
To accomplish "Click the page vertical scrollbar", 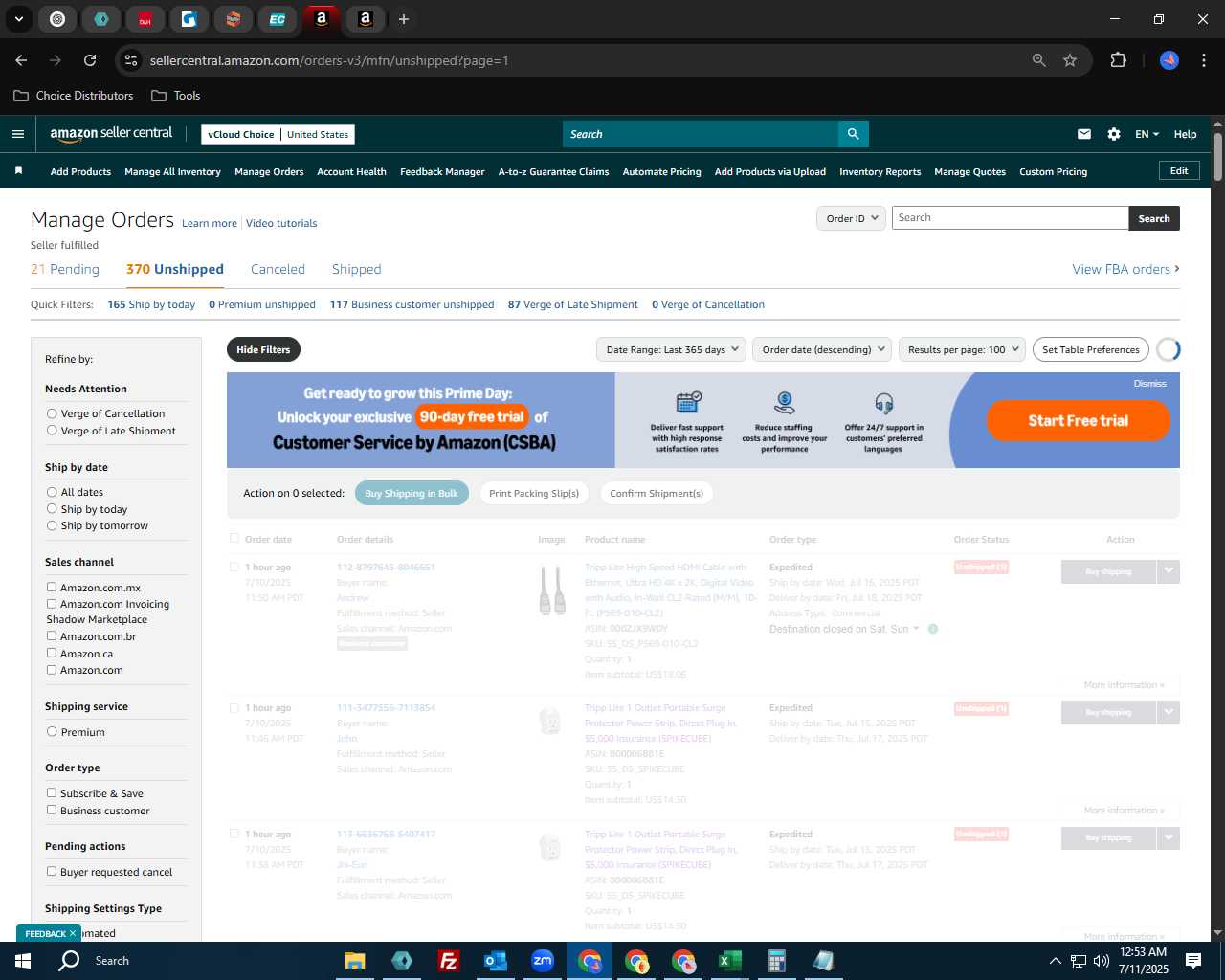I will (x=1217, y=155).
